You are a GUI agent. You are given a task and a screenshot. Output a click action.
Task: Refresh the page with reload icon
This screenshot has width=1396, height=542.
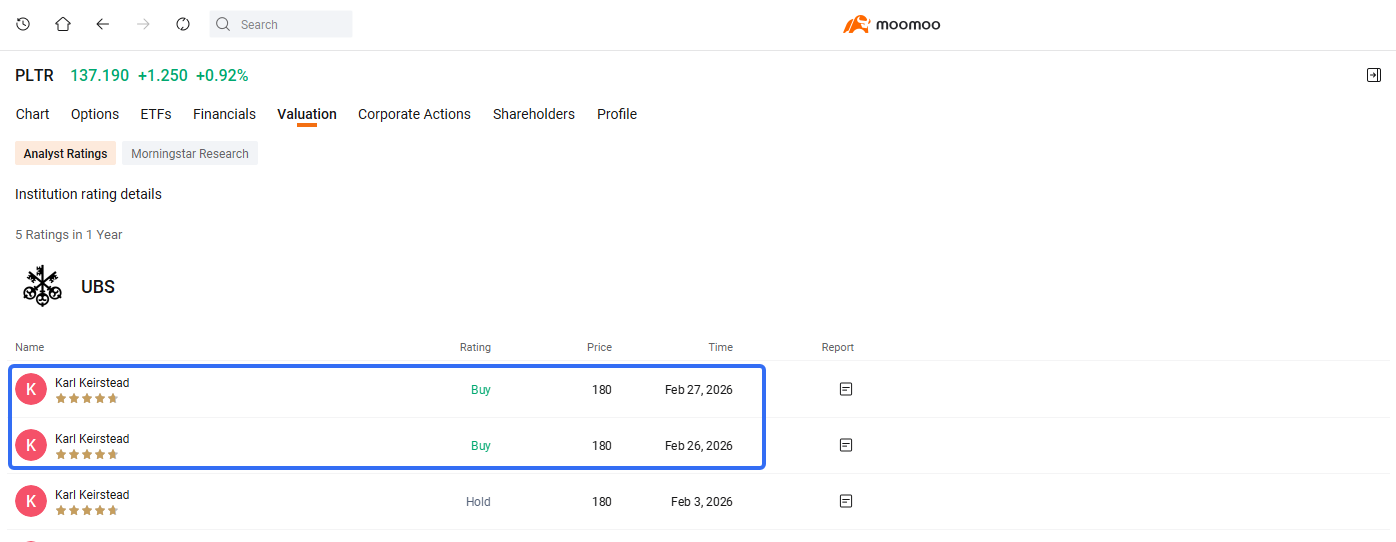[183, 24]
